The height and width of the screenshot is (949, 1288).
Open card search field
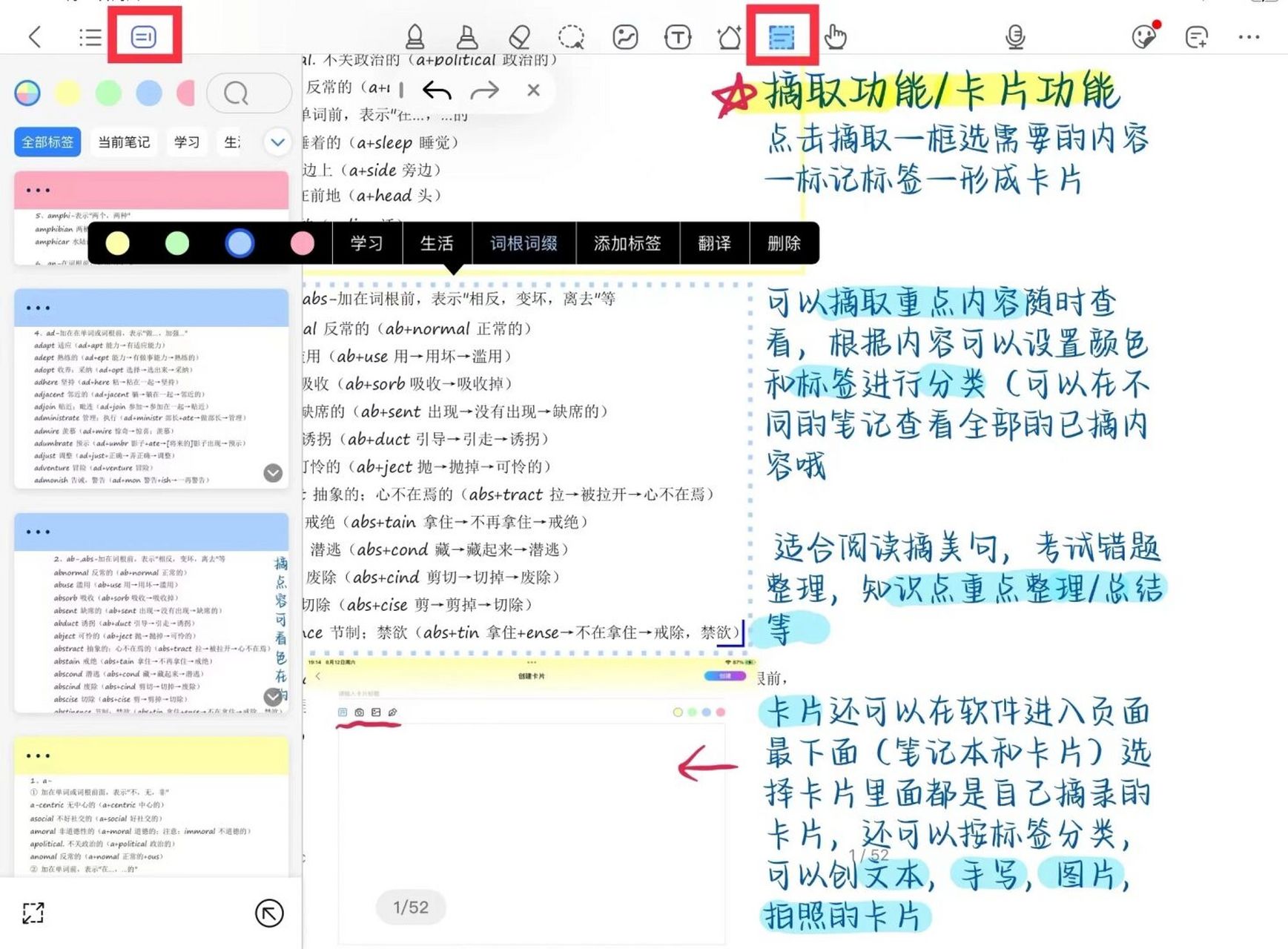[x=249, y=93]
